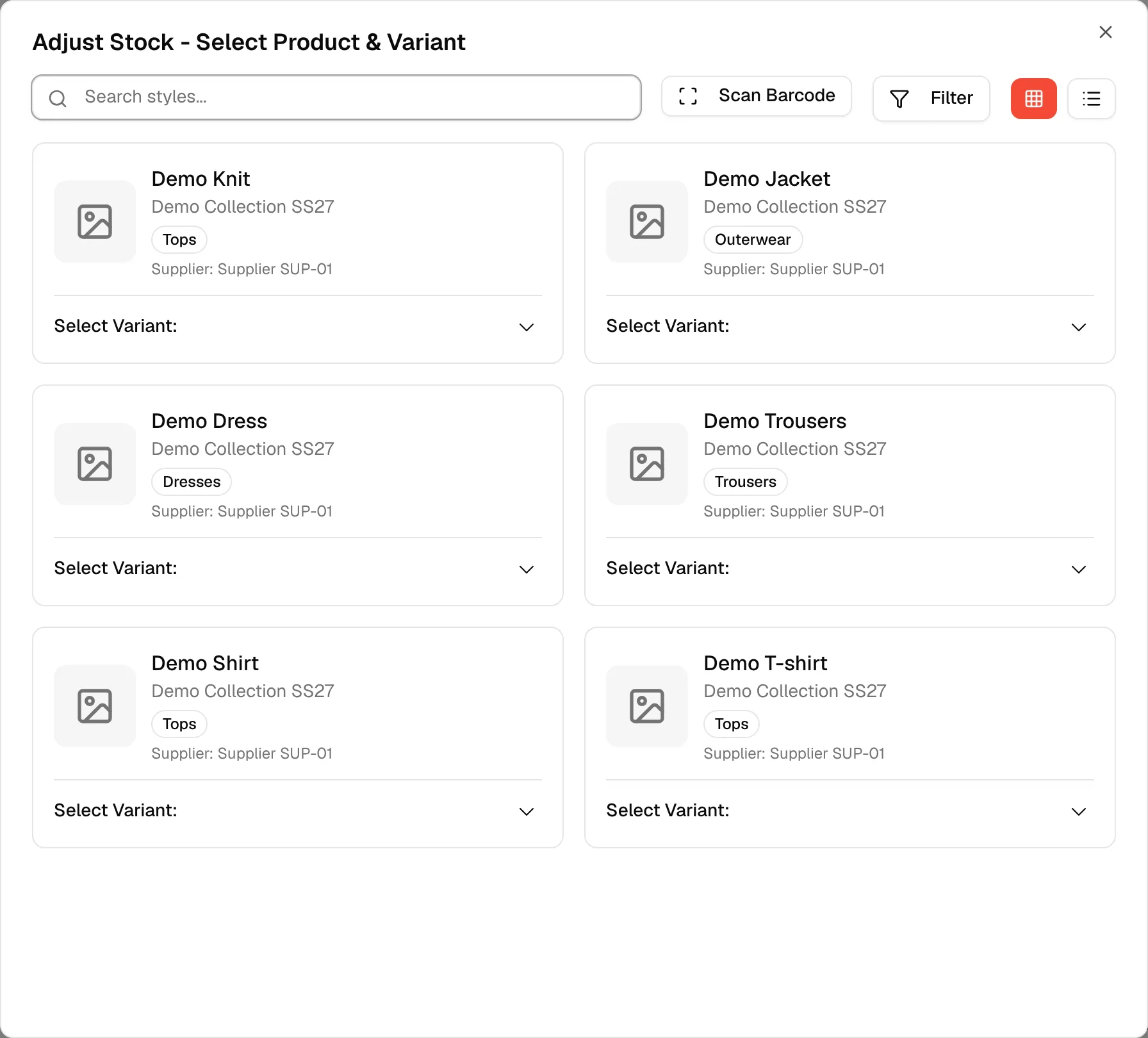Viewport: 1148px width, 1038px height.
Task: Click Demo Trousers image placeholder
Action: (647, 464)
